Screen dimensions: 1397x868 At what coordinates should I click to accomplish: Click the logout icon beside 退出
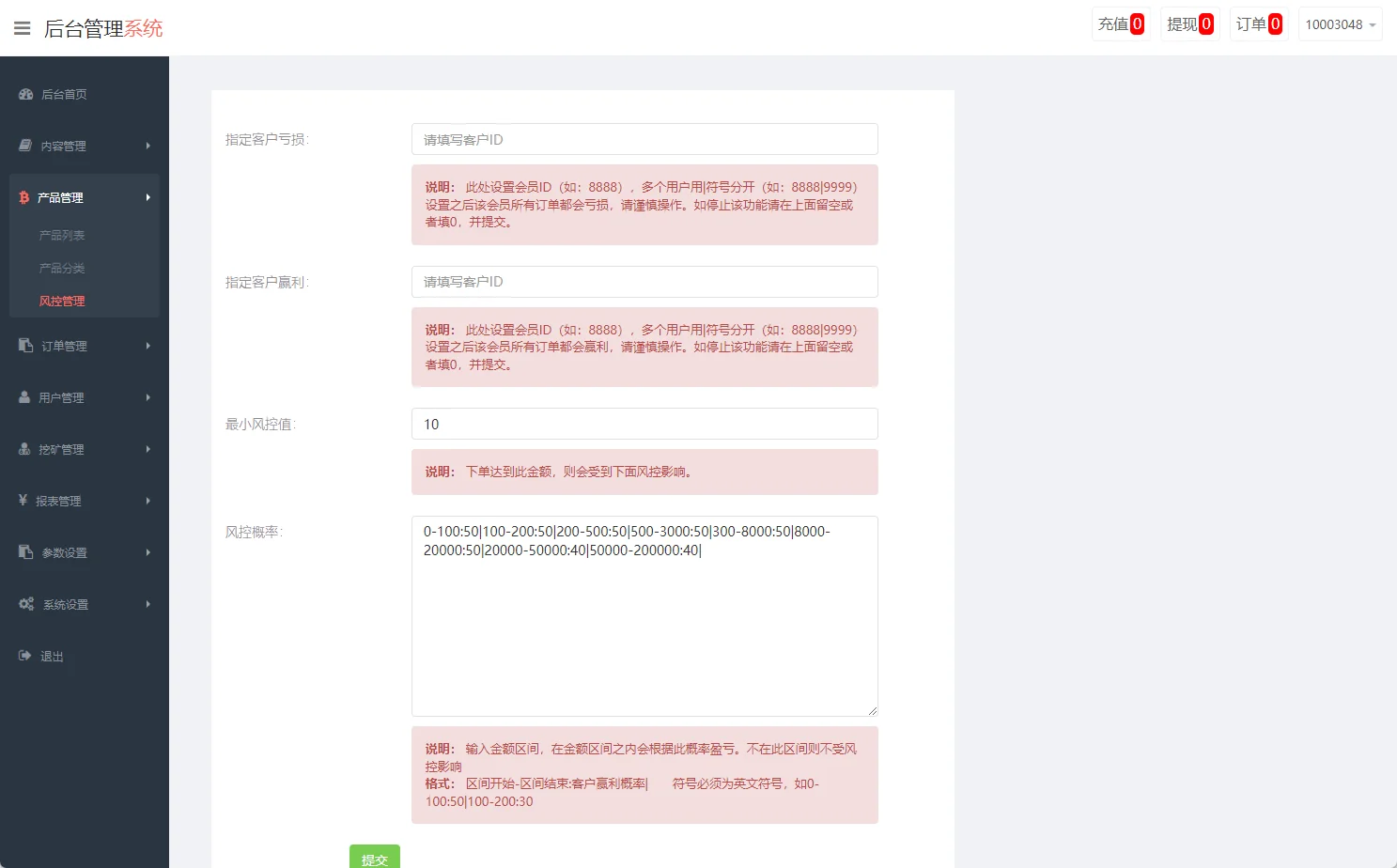click(25, 656)
